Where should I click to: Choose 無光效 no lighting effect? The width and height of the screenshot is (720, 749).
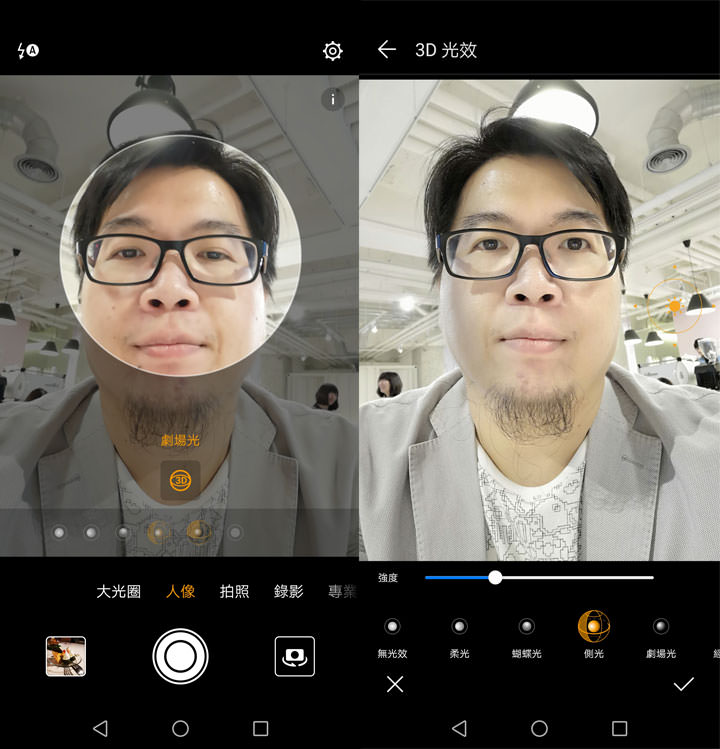pyautogui.click(x=392, y=627)
